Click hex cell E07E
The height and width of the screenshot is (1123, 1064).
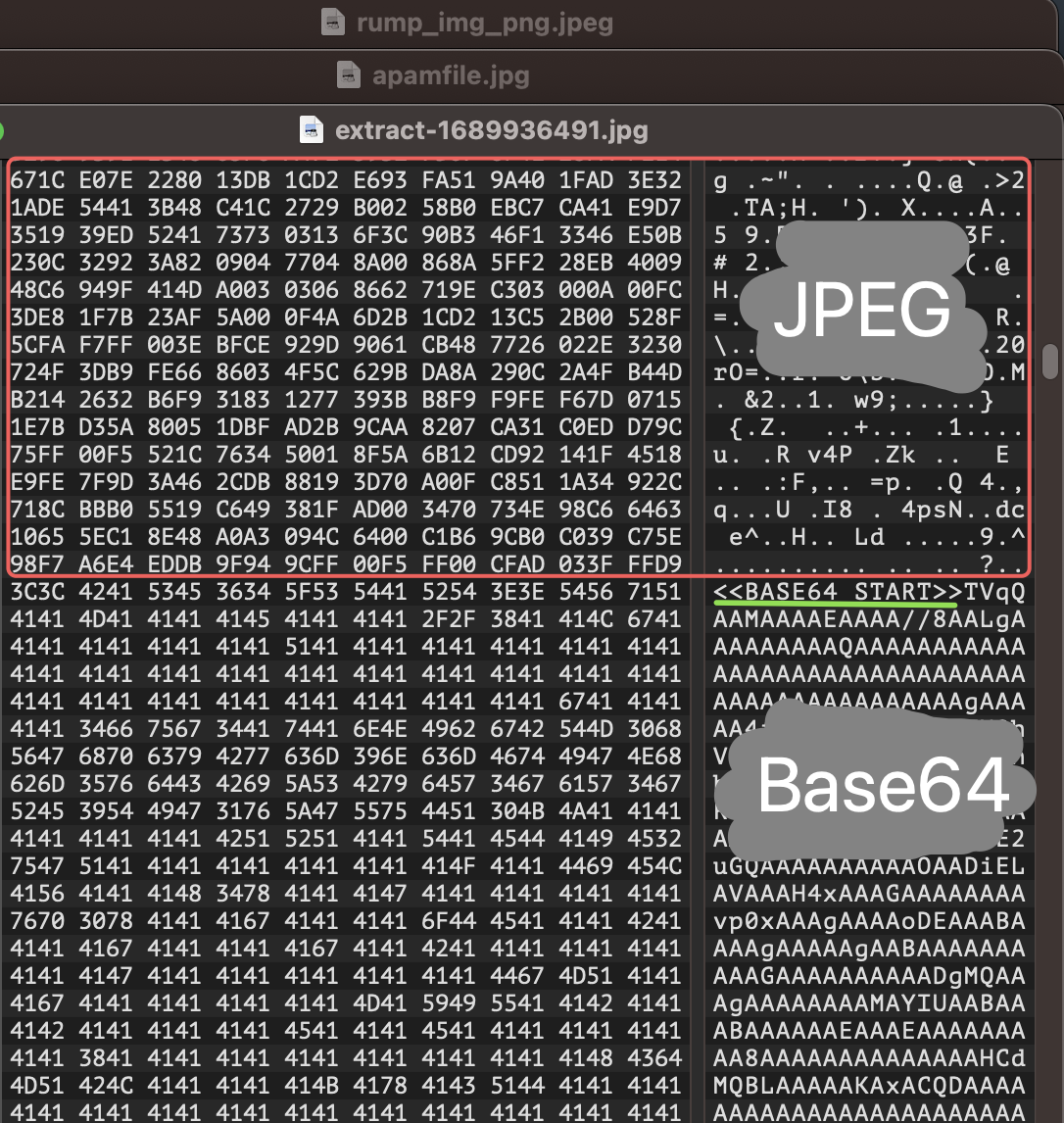[106, 179]
